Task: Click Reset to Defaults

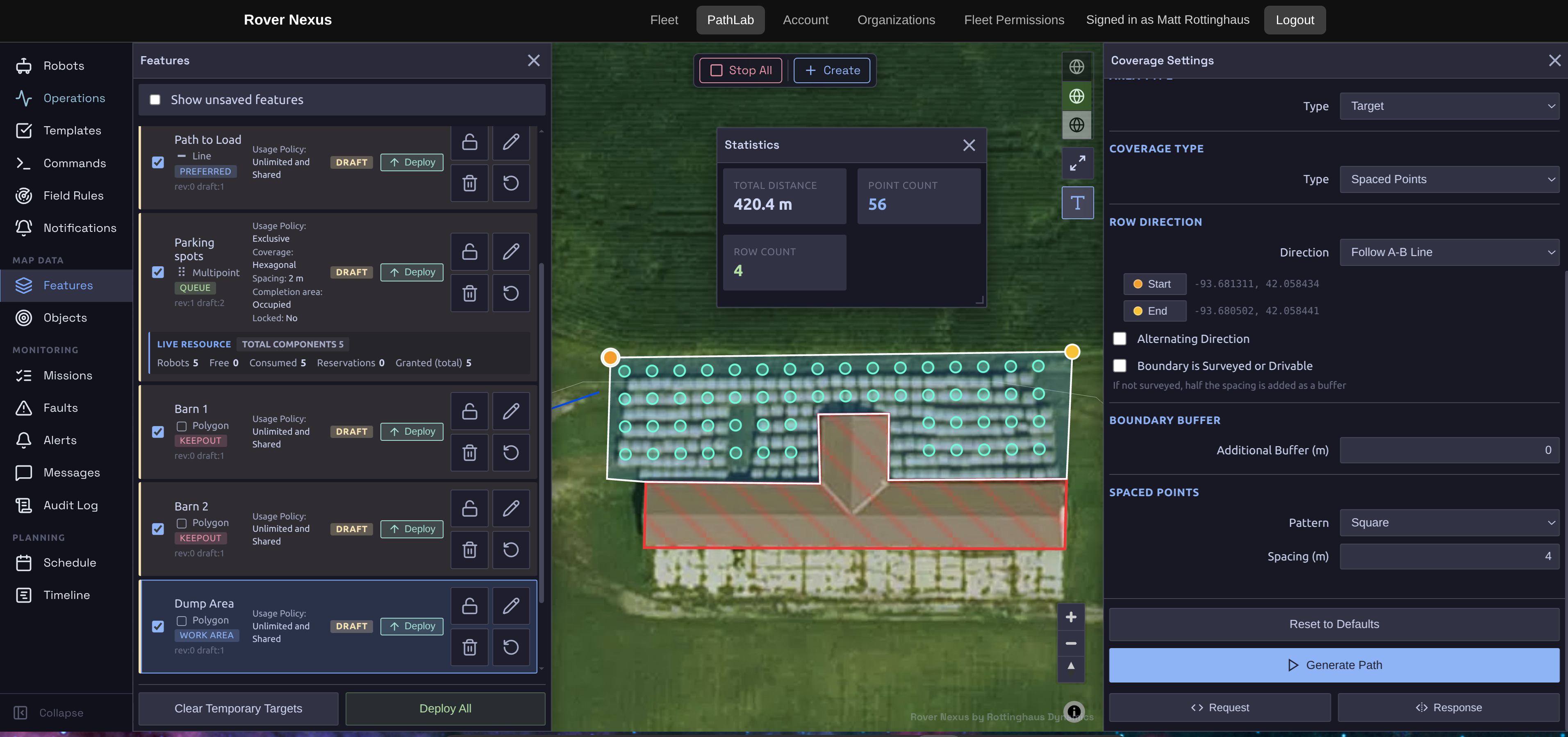Action: (1334, 624)
